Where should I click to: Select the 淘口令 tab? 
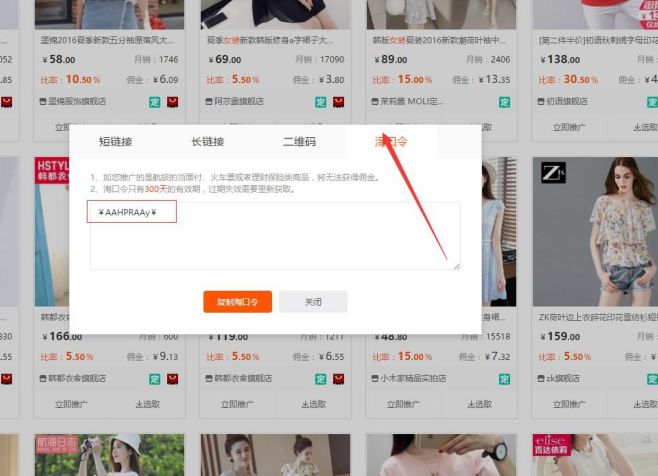[x=391, y=141]
